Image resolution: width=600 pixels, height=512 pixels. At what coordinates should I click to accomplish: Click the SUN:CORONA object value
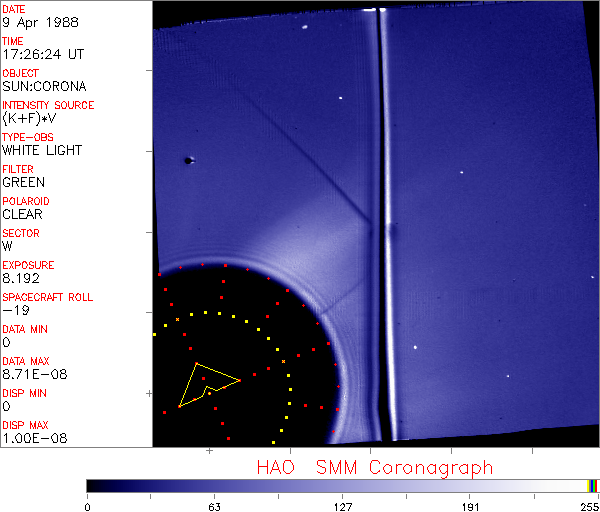click(x=42, y=87)
